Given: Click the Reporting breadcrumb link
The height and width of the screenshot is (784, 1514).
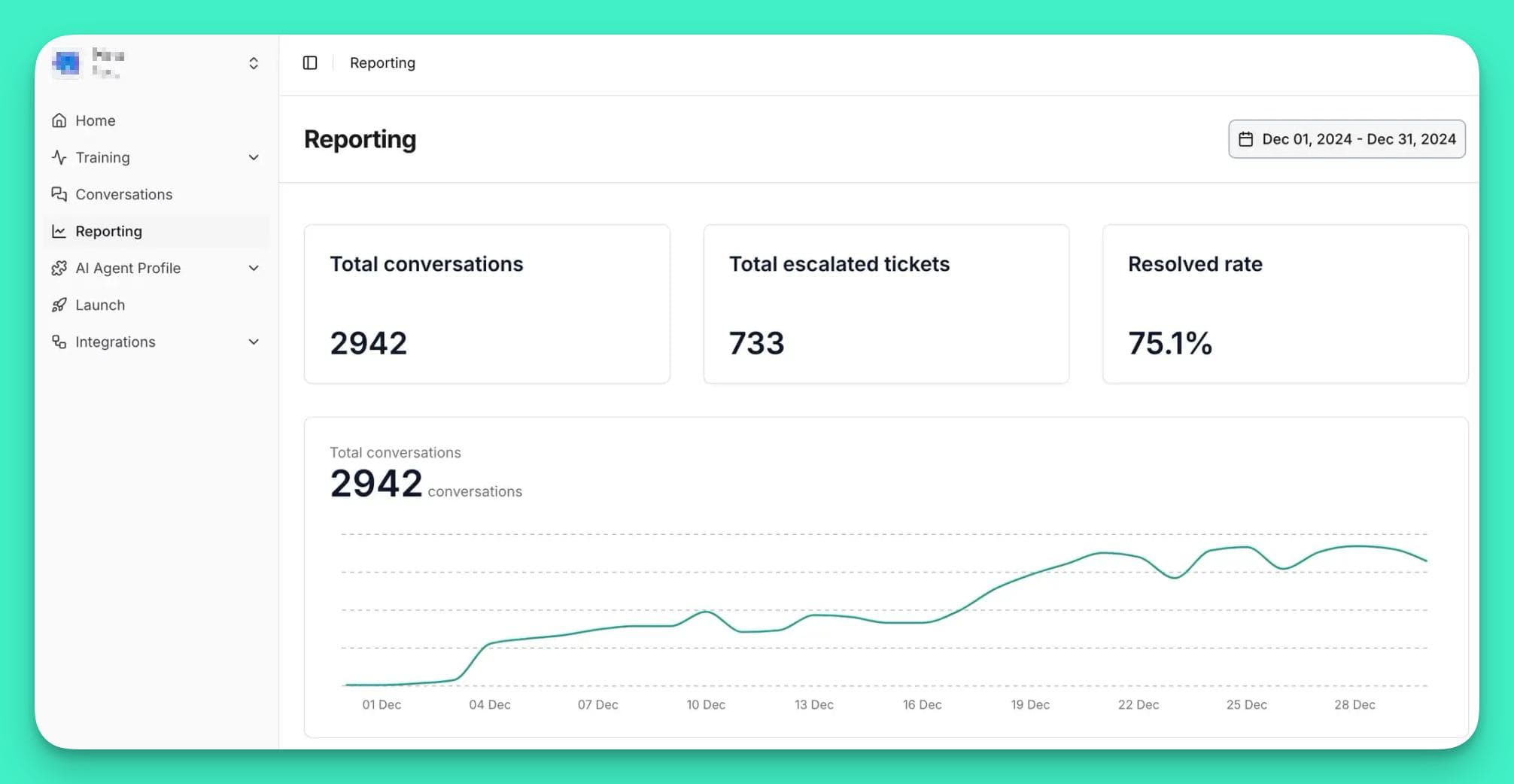Looking at the screenshot, I should tap(382, 62).
